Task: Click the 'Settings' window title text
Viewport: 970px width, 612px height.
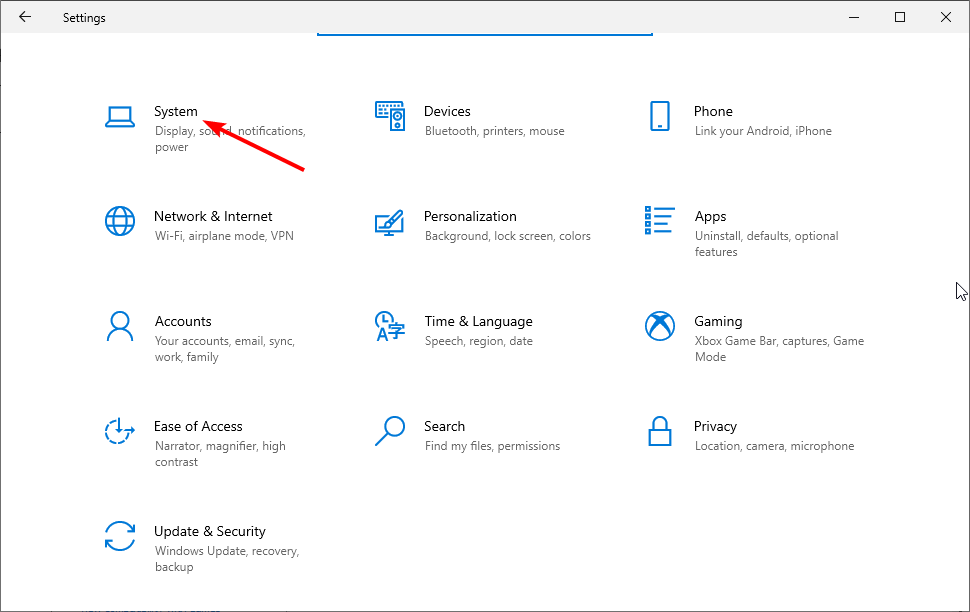Action: pyautogui.click(x=84, y=18)
